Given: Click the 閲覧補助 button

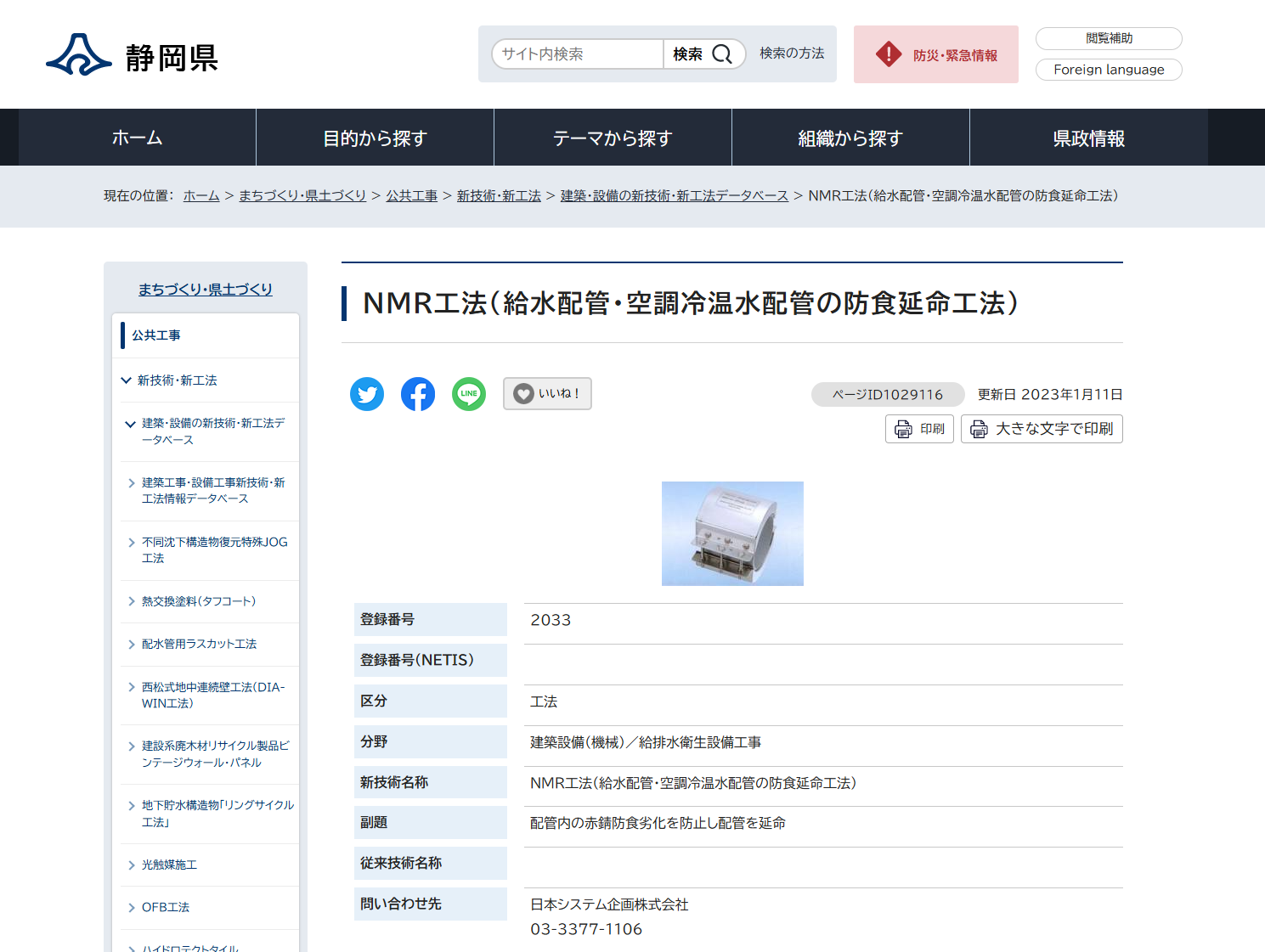Looking at the screenshot, I should 1108,38.
